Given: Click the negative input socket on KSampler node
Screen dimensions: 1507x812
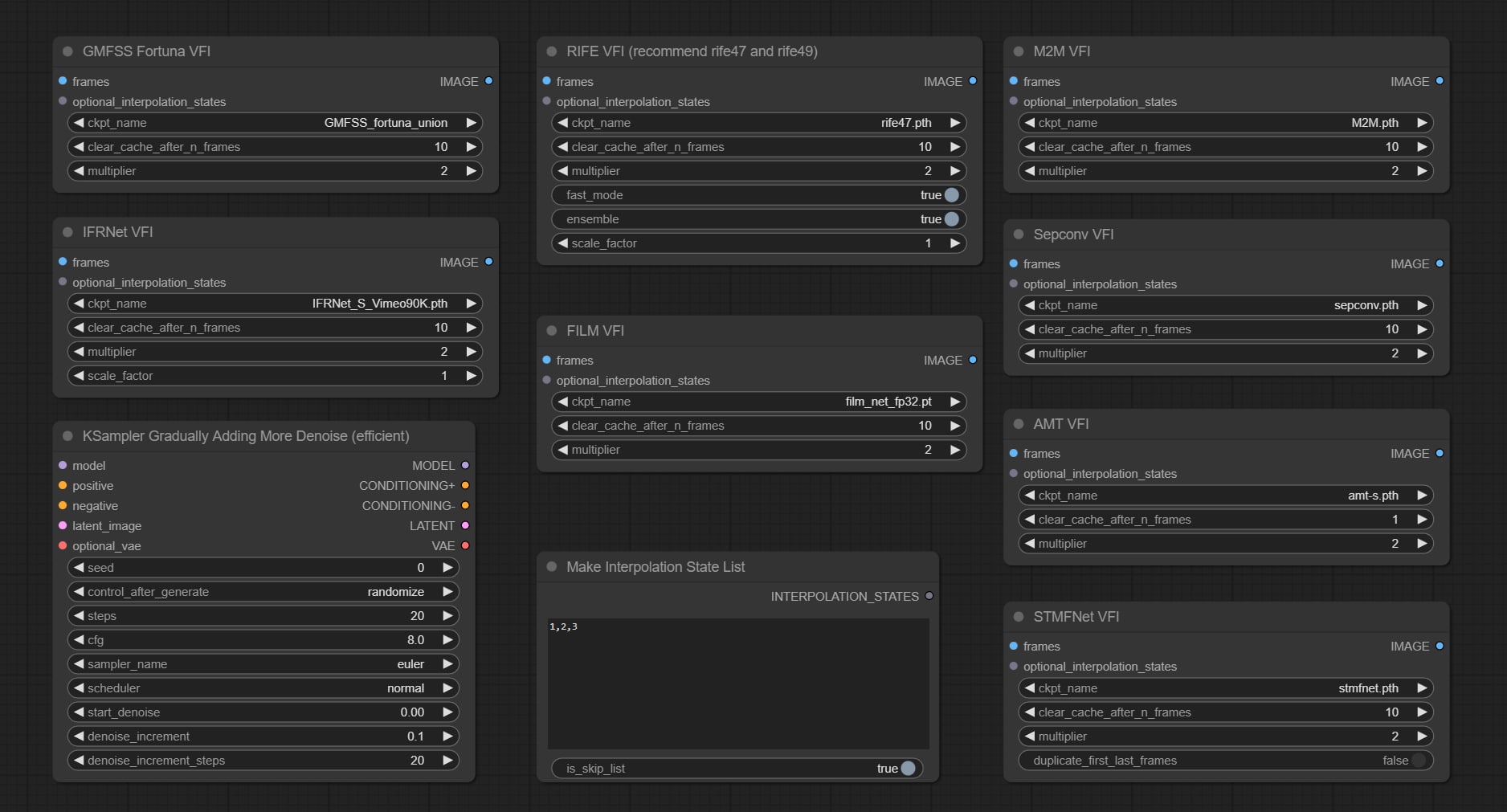Looking at the screenshot, I should (63, 505).
